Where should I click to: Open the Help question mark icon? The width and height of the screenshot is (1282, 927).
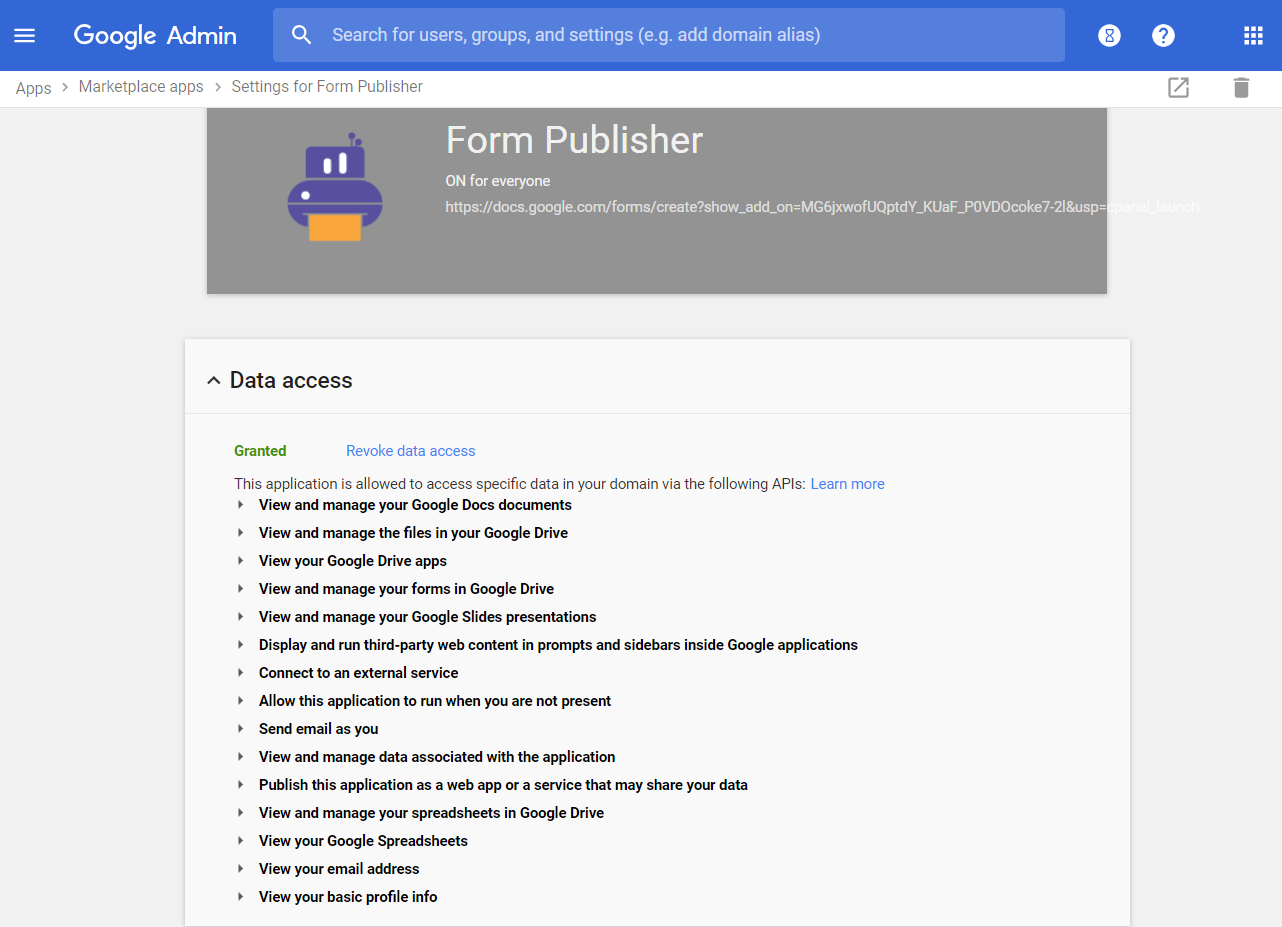coord(1163,35)
